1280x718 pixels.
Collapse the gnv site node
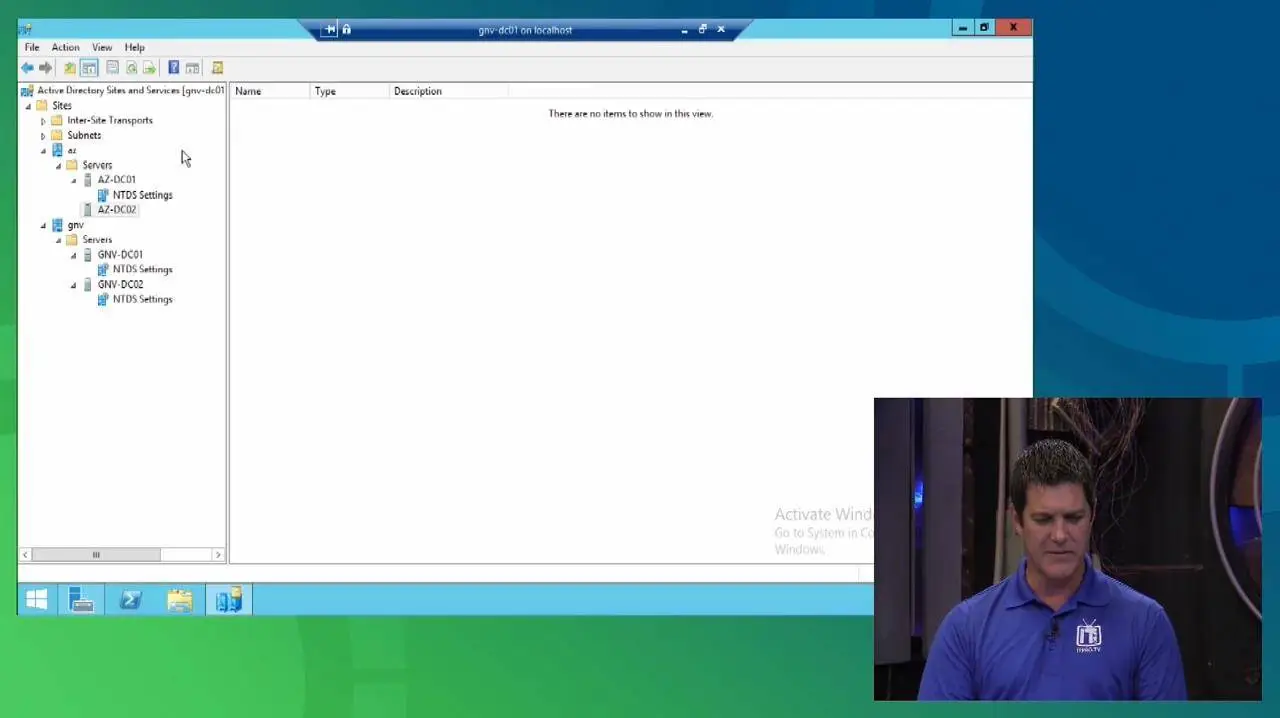click(43, 226)
